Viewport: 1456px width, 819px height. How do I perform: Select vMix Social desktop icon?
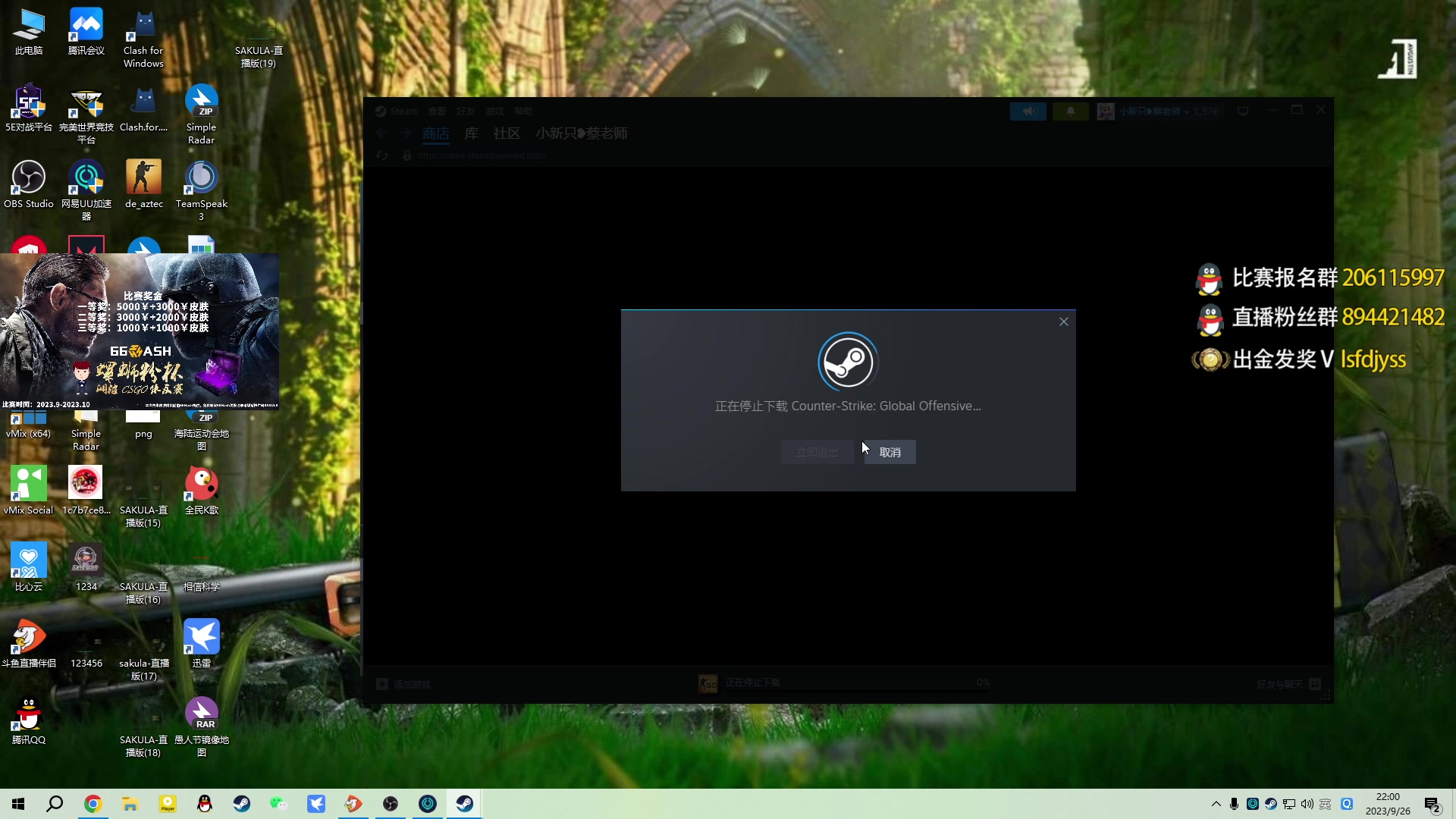coord(29,491)
